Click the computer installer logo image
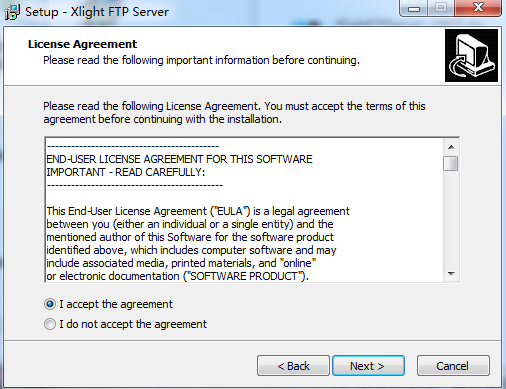Viewport: 506px width, 389px height. click(471, 55)
